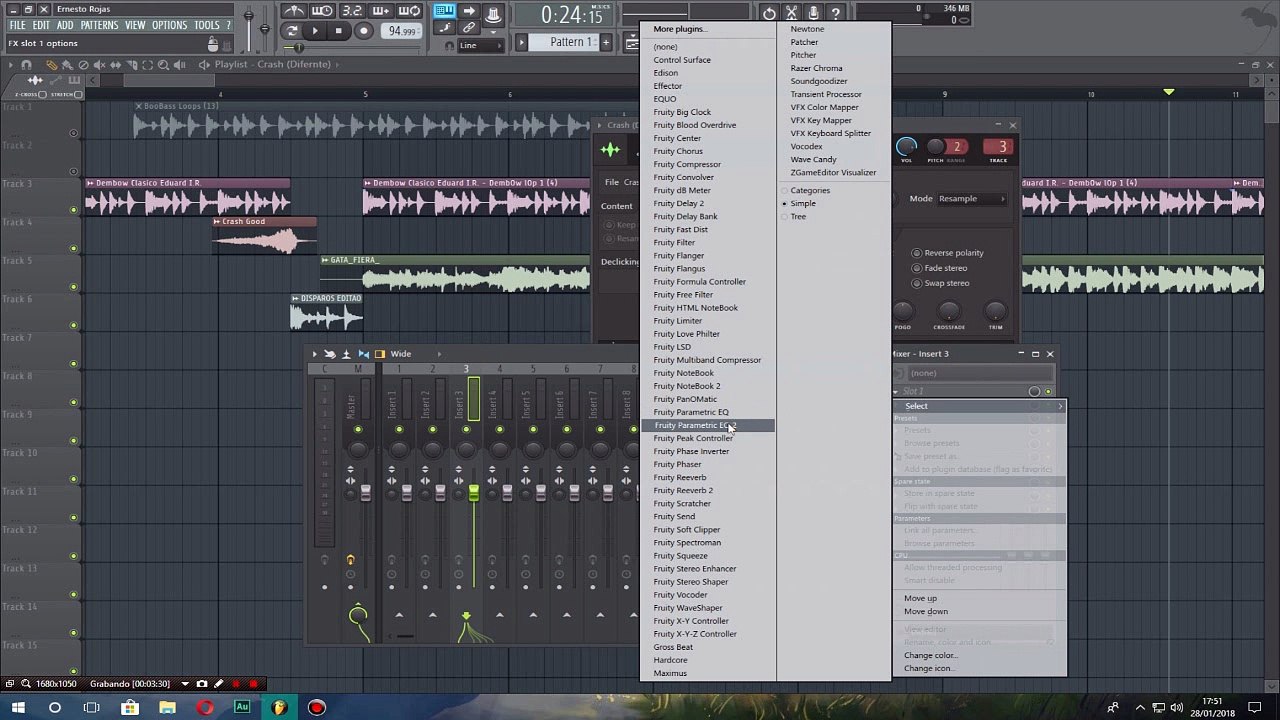Open the one-click audio recording mic icon
This screenshot has width=1280, height=720.
813,13
